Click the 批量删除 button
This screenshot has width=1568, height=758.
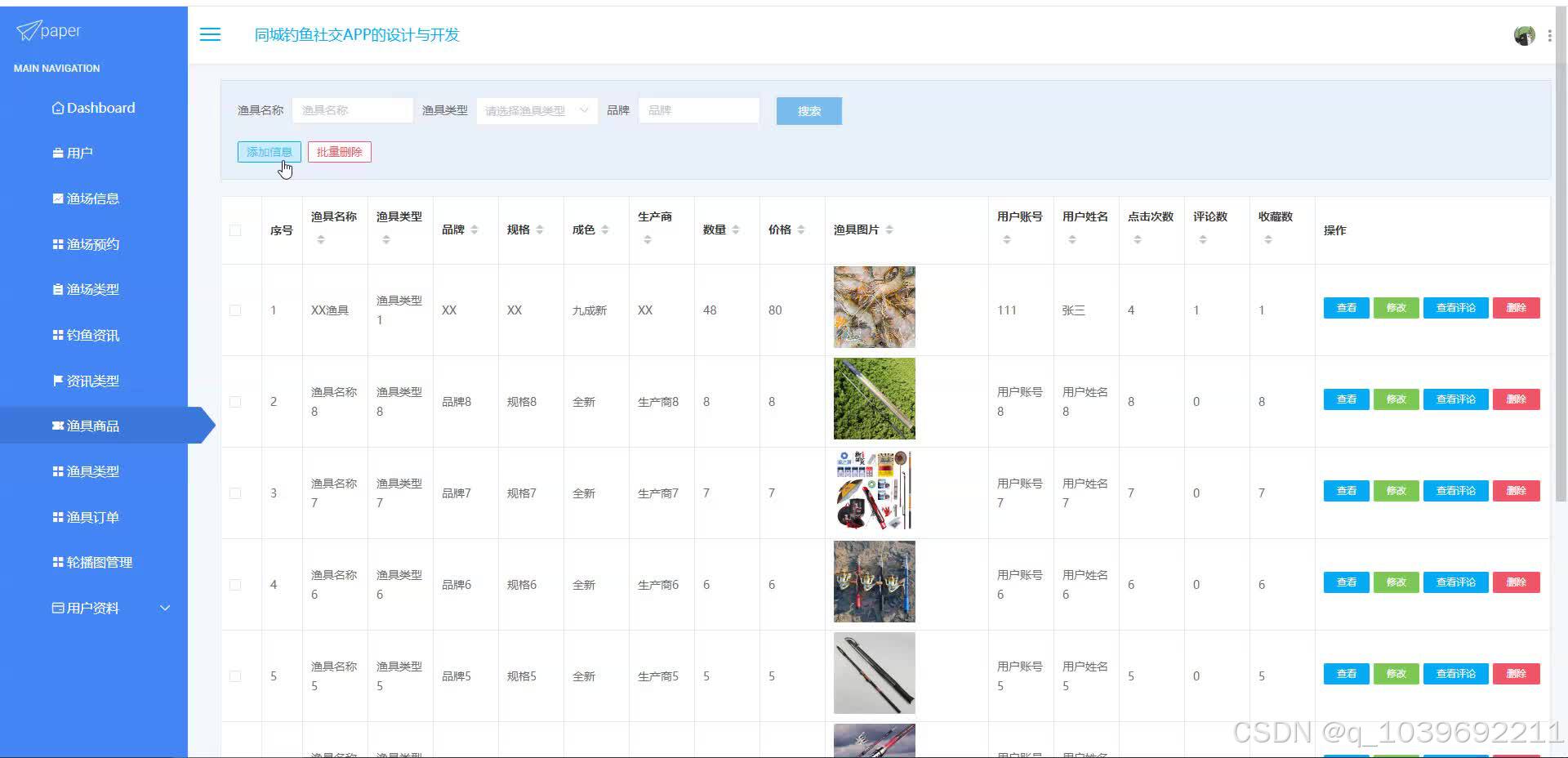click(339, 152)
